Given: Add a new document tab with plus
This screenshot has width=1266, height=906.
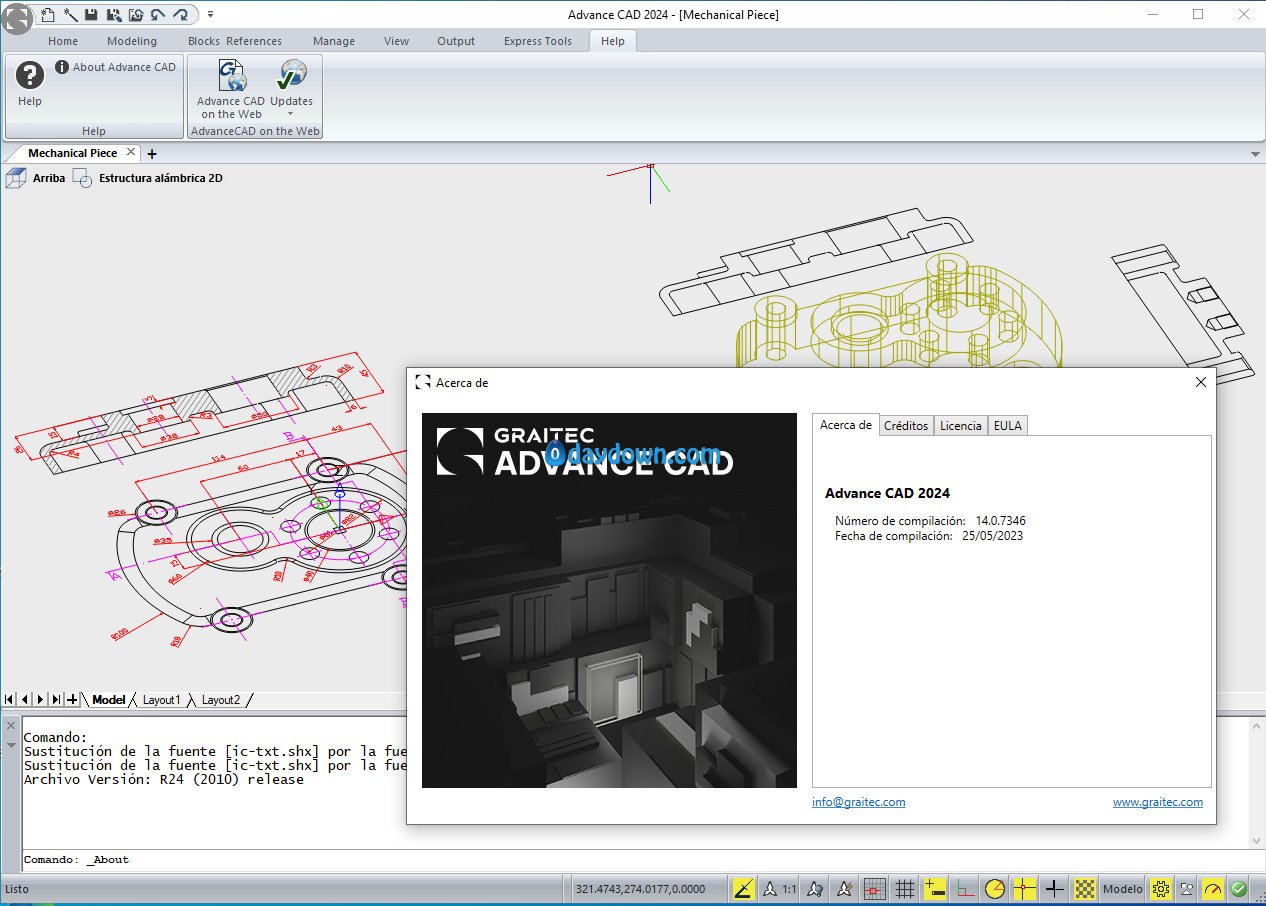Looking at the screenshot, I should [152, 153].
